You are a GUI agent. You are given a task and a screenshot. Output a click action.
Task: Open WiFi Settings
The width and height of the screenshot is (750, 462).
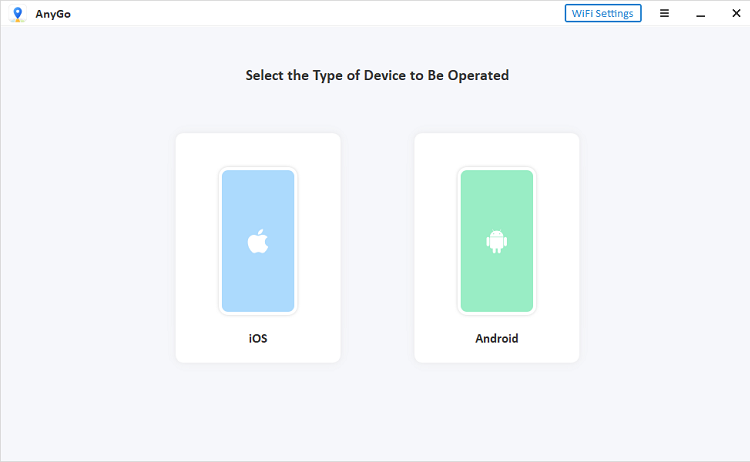pos(603,13)
